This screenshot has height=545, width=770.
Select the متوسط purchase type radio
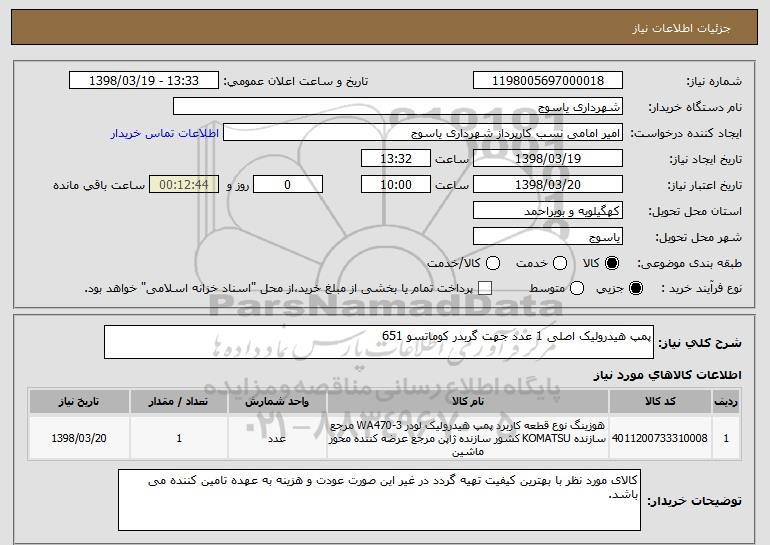(x=577, y=288)
